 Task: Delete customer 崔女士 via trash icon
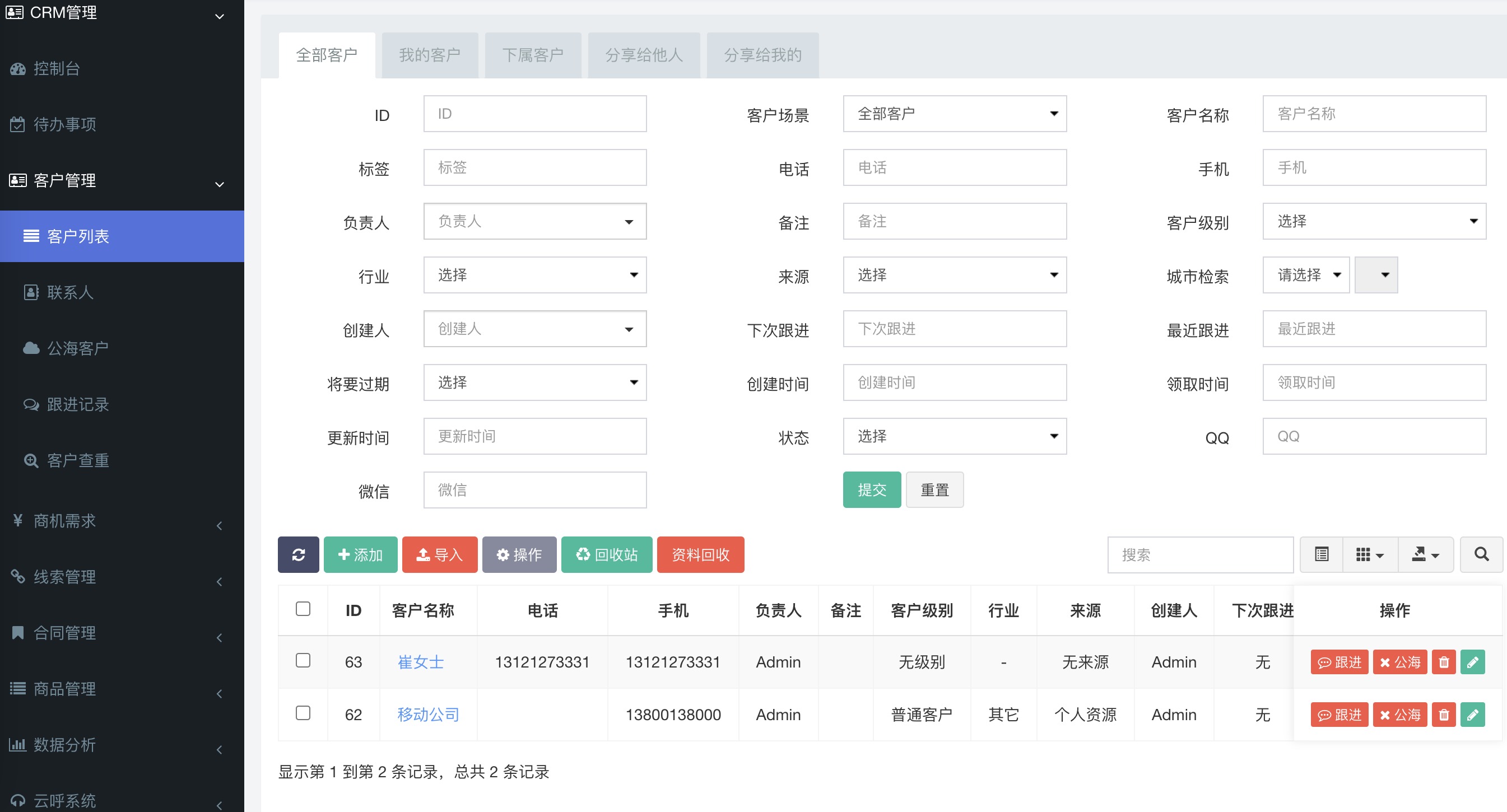coord(1443,662)
